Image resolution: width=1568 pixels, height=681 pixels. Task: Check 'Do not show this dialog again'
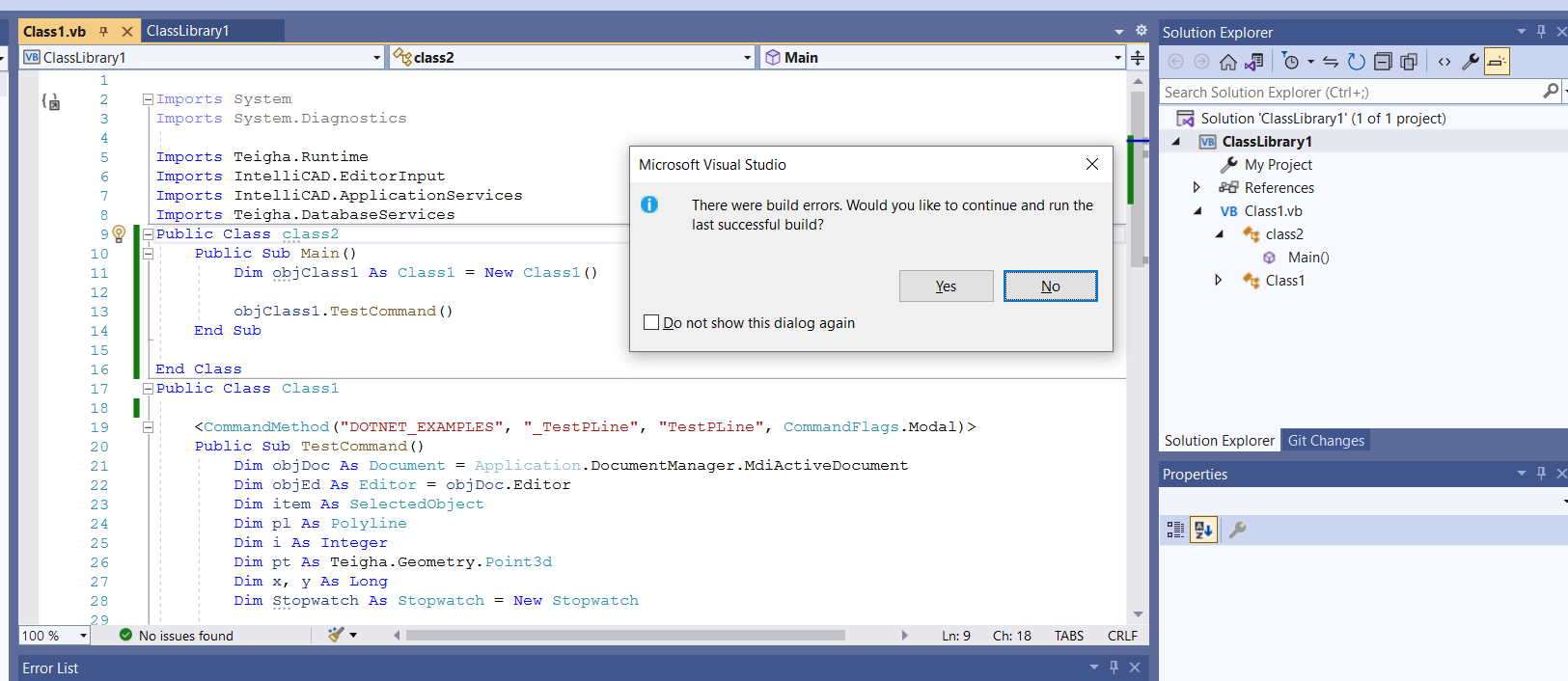click(x=651, y=322)
